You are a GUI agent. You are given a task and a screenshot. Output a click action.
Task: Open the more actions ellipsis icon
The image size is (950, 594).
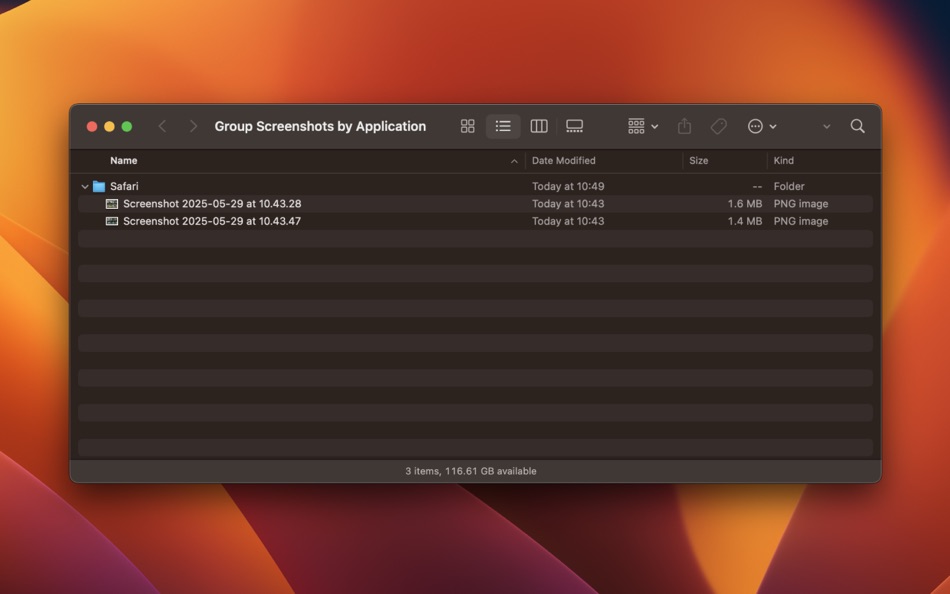click(x=757, y=126)
